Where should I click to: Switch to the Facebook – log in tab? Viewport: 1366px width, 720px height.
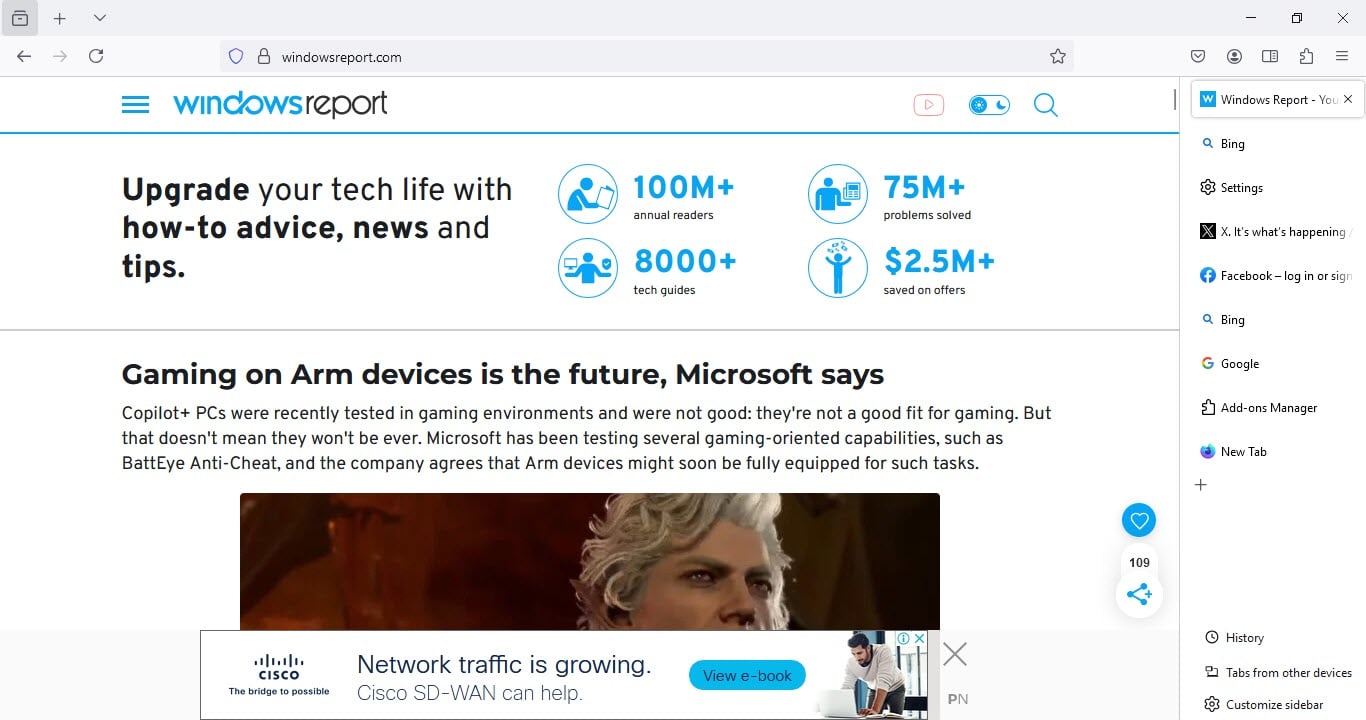click(x=1275, y=276)
